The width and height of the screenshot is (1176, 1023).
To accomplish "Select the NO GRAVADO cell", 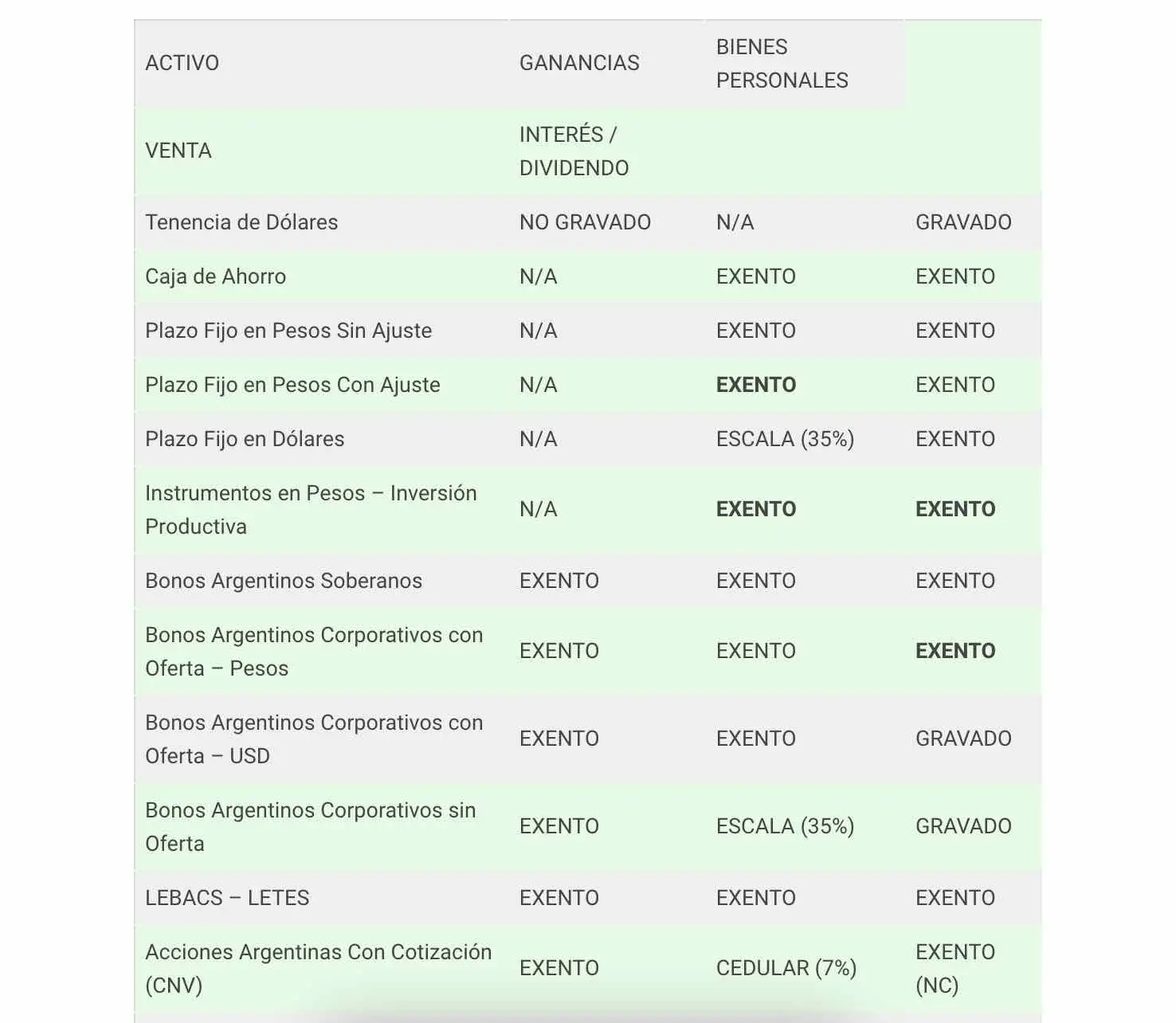I will tap(585, 222).
